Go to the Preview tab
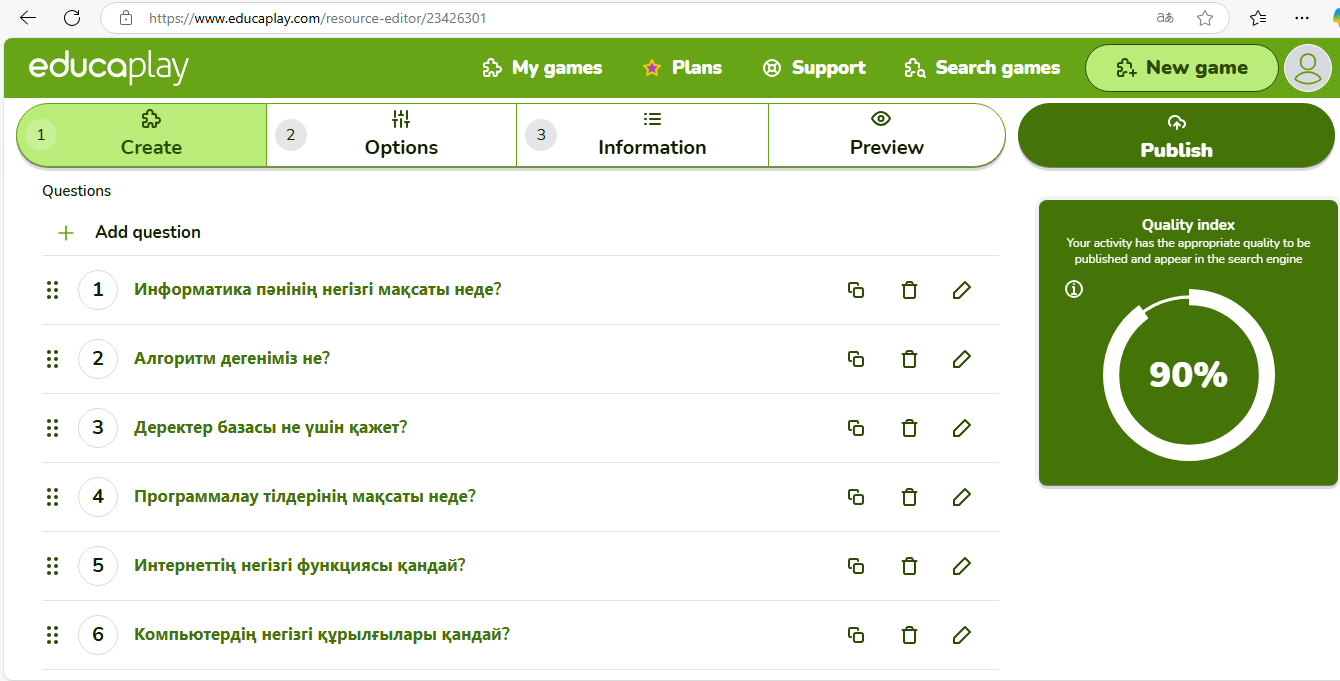This screenshot has width=1340, height=681. 886,135
